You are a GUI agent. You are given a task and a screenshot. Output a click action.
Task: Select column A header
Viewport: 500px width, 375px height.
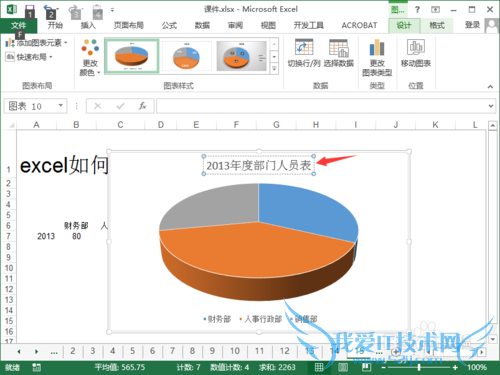pos(36,125)
